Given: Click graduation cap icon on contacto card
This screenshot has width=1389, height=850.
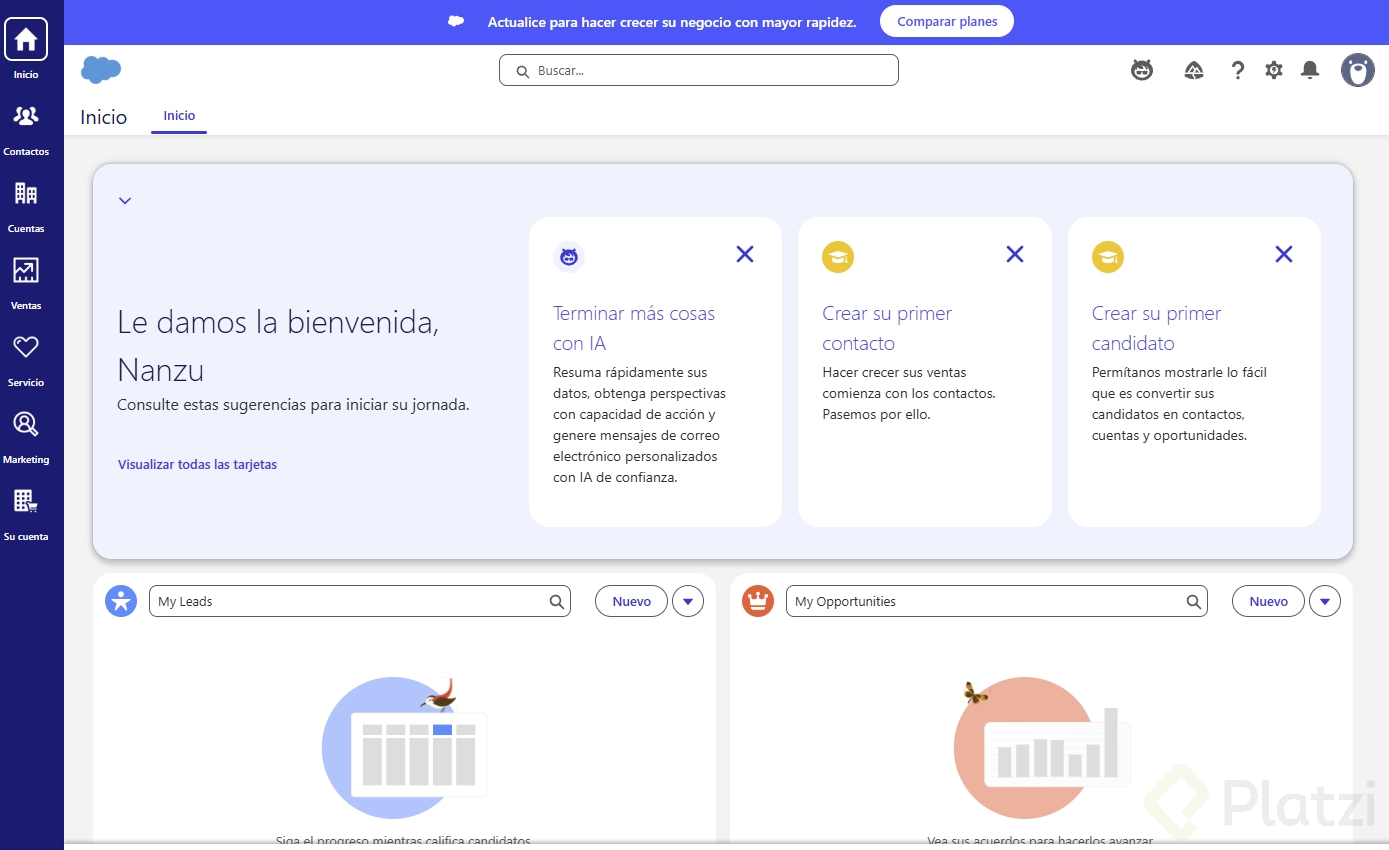Looking at the screenshot, I should click(x=838, y=257).
